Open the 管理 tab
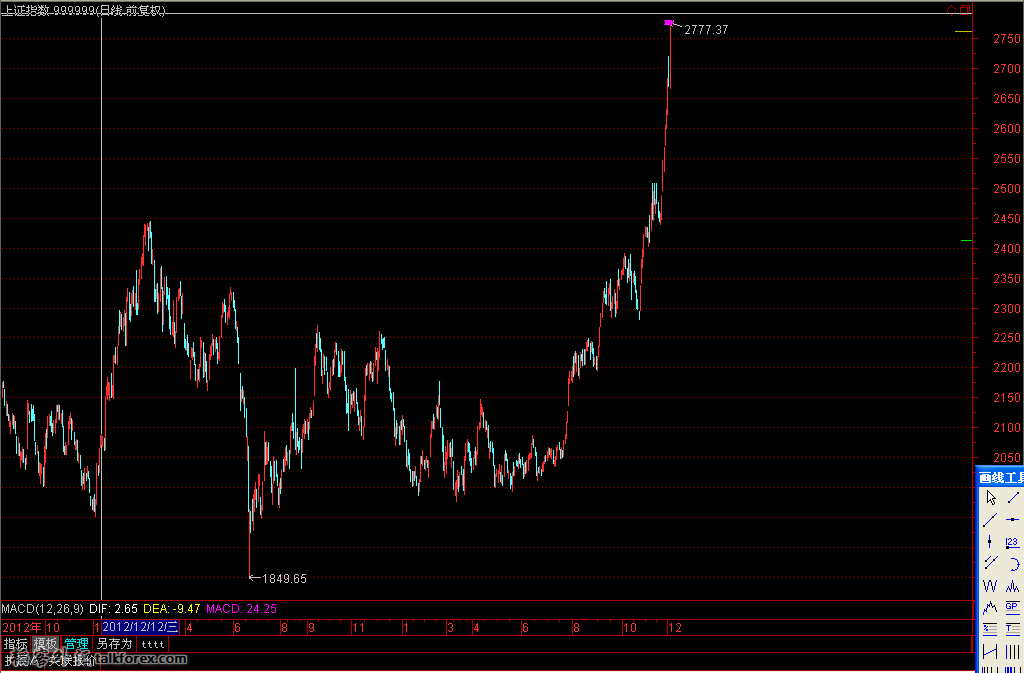The height and width of the screenshot is (673, 1024). click(x=76, y=644)
